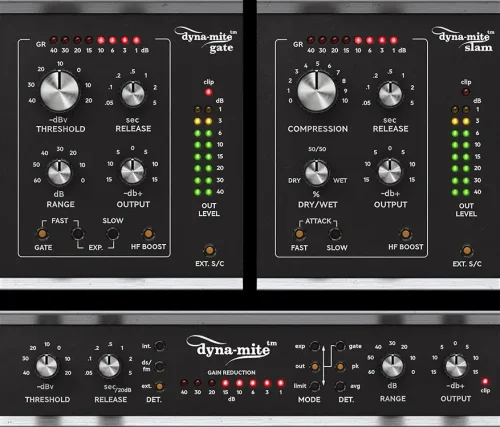500x427 pixels.
Task: Select ds/fm detector on bottom unit
Action: click(x=160, y=366)
